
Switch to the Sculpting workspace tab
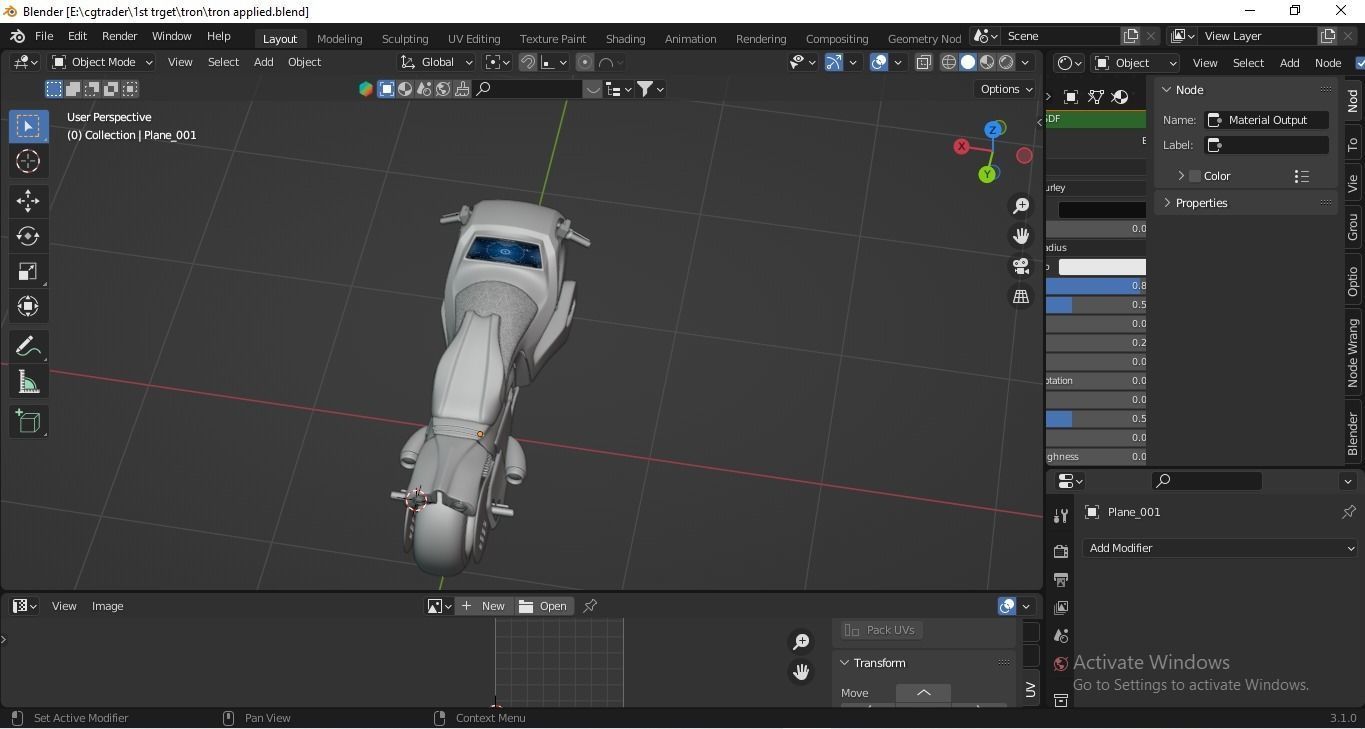405,39
